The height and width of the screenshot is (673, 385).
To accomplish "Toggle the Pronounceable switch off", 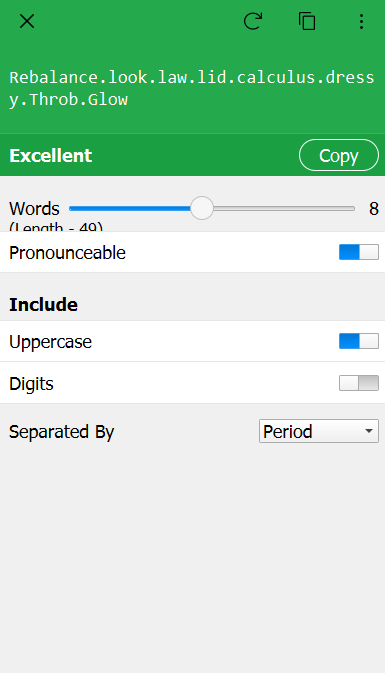I will pos(359,252).
